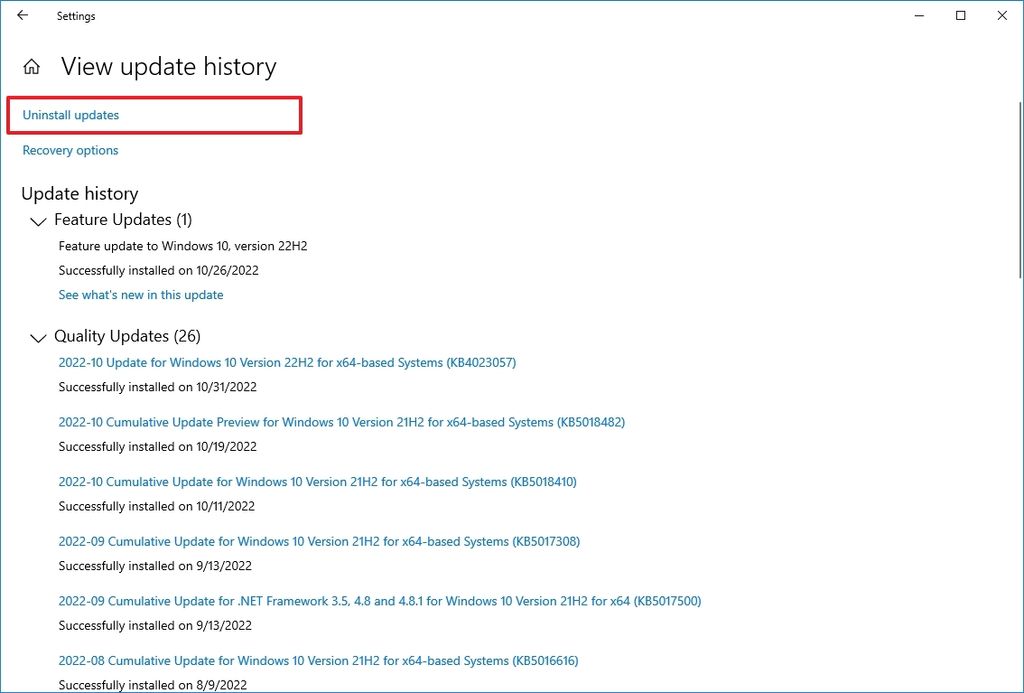Maximize the Settings window
Screen dimensions: 1024x693
[961, 16]
